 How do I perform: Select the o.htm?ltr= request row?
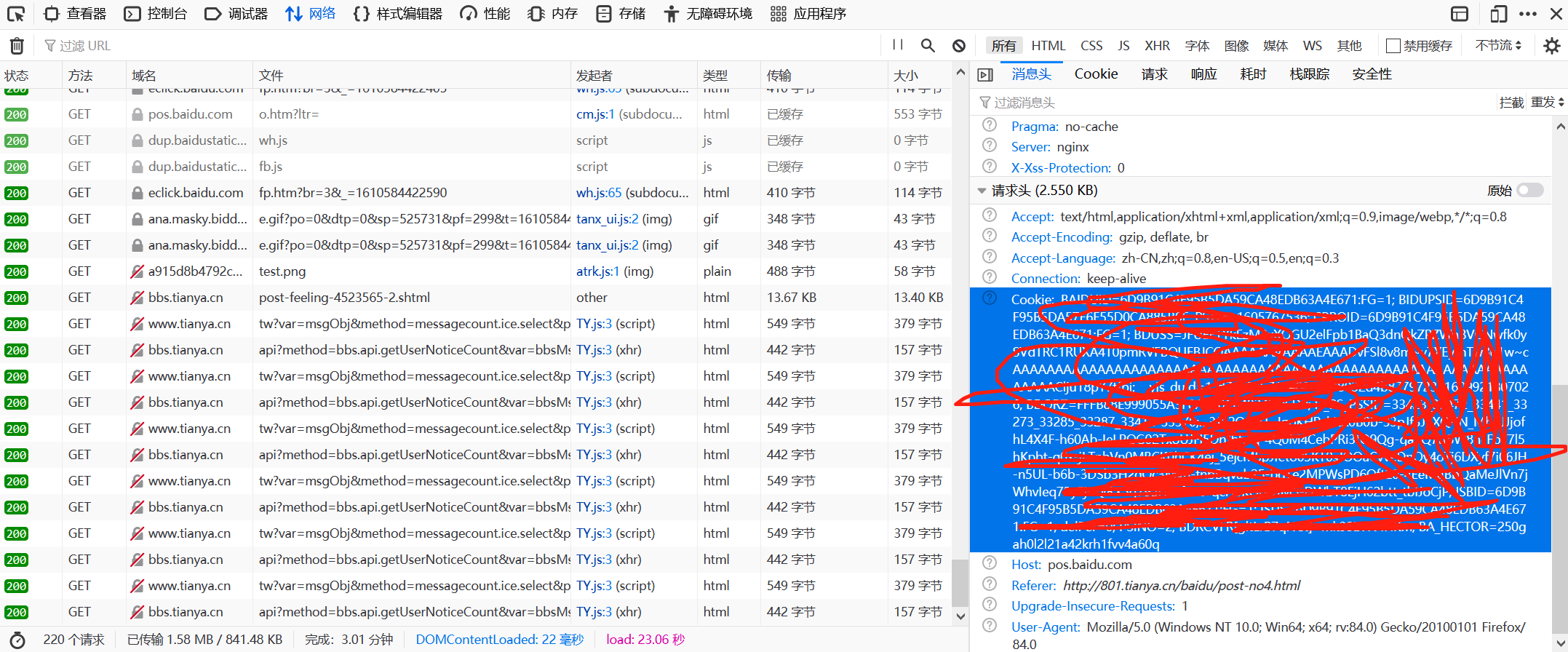point(476,114)
